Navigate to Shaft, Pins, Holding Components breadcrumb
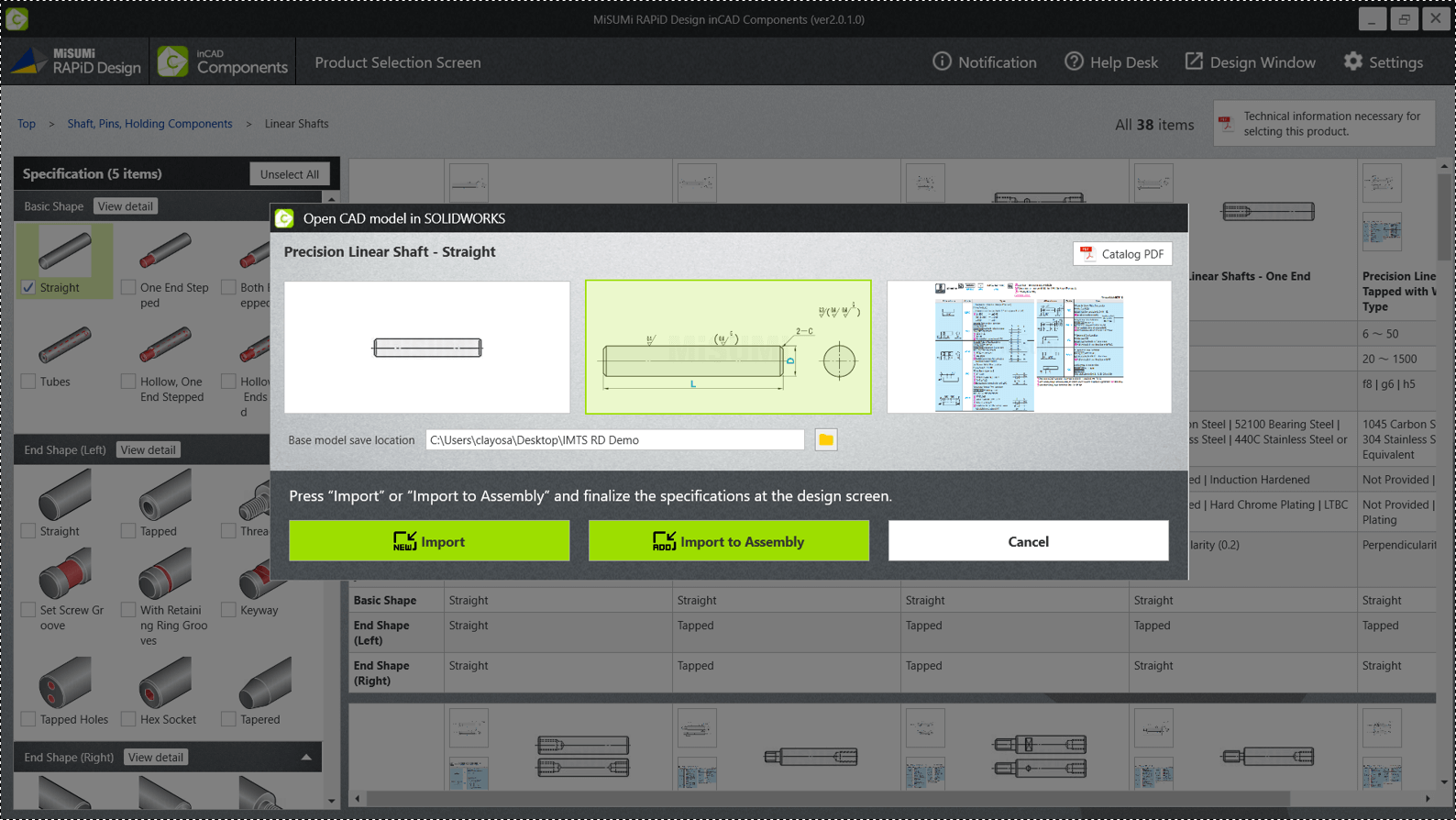Viewport: 1456px width, 820px height. [149, 124]
